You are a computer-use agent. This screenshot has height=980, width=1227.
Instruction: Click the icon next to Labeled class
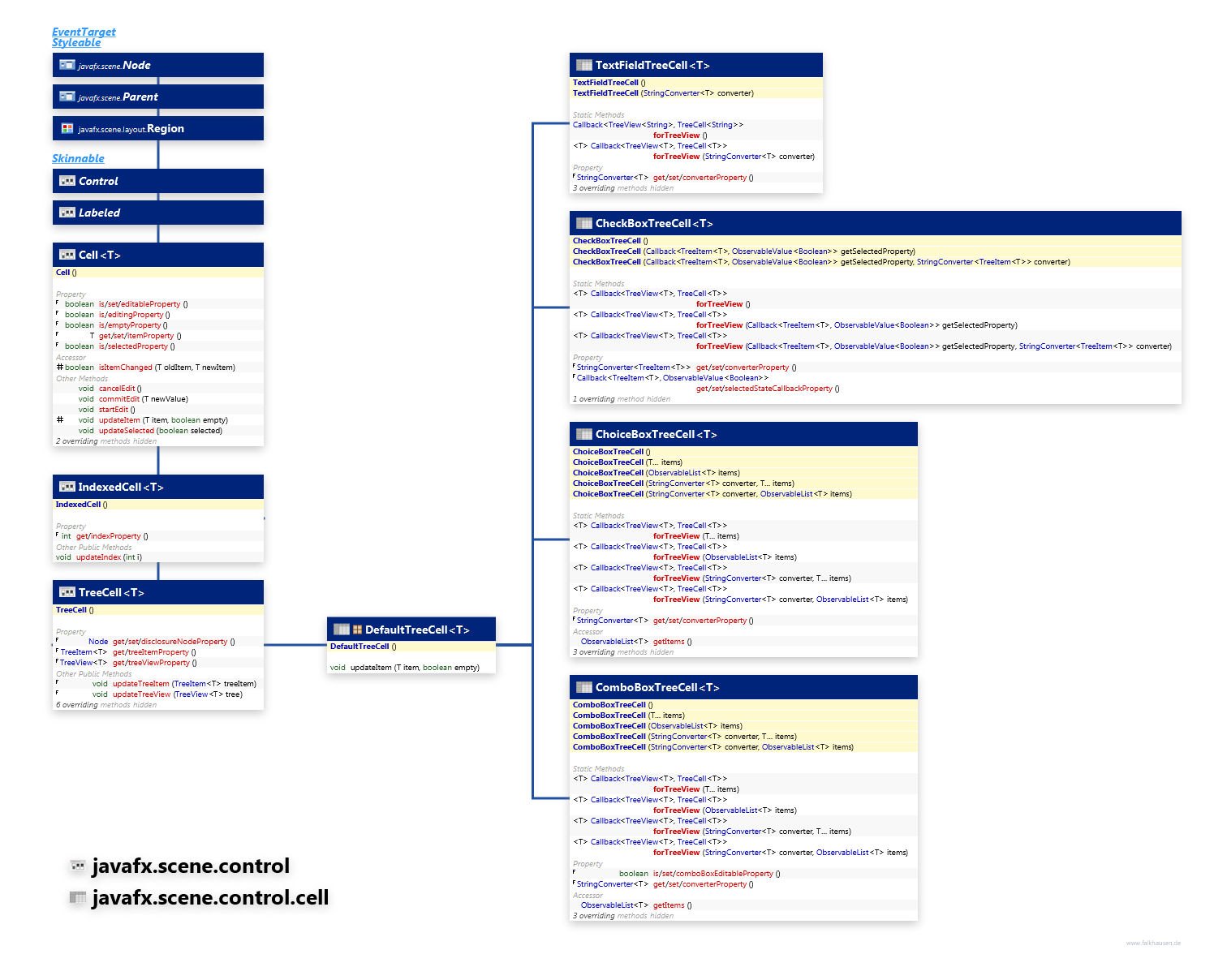(67, 213)
